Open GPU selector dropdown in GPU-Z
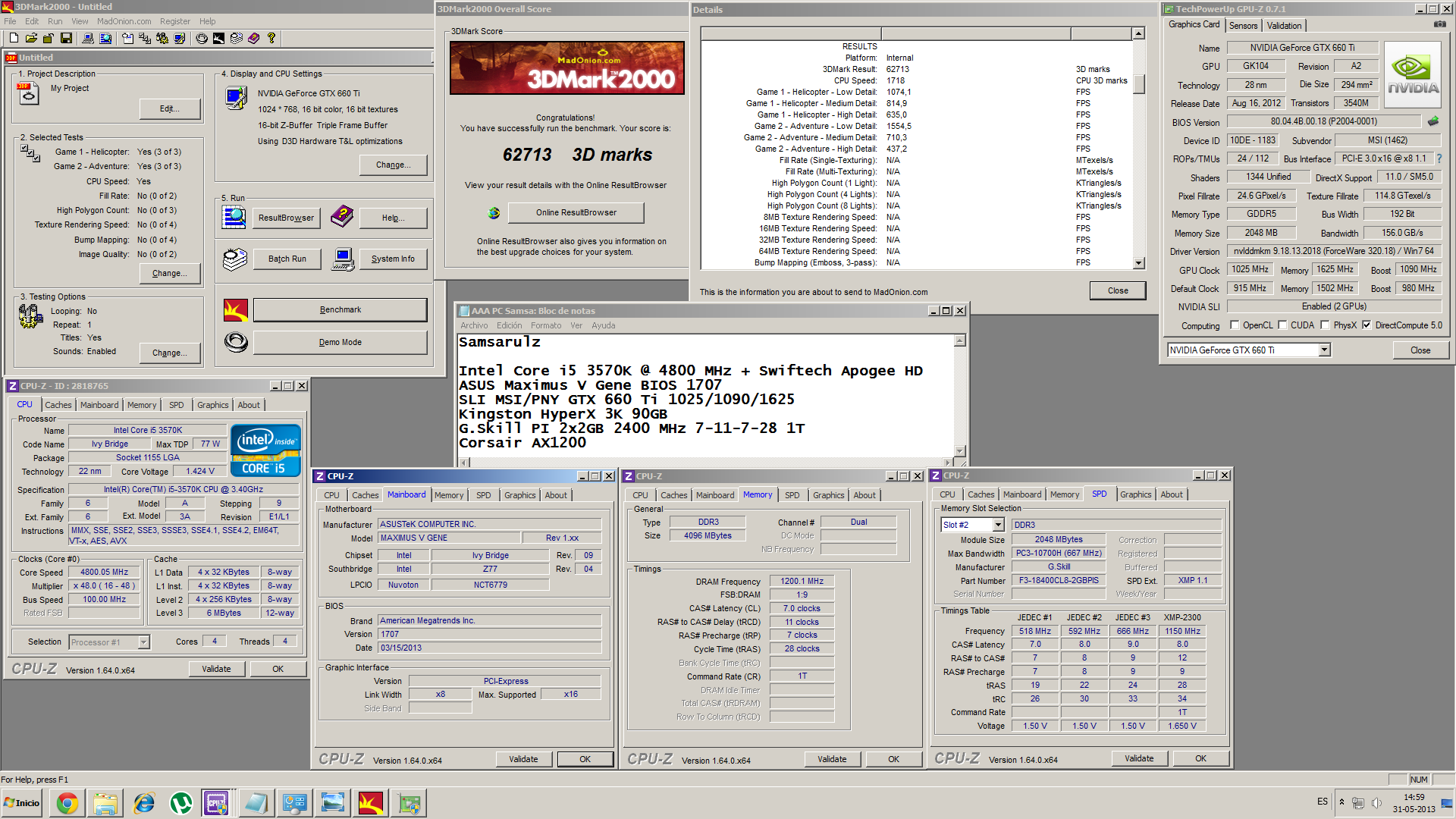The image size is (1456, 819). (1324, 350)
